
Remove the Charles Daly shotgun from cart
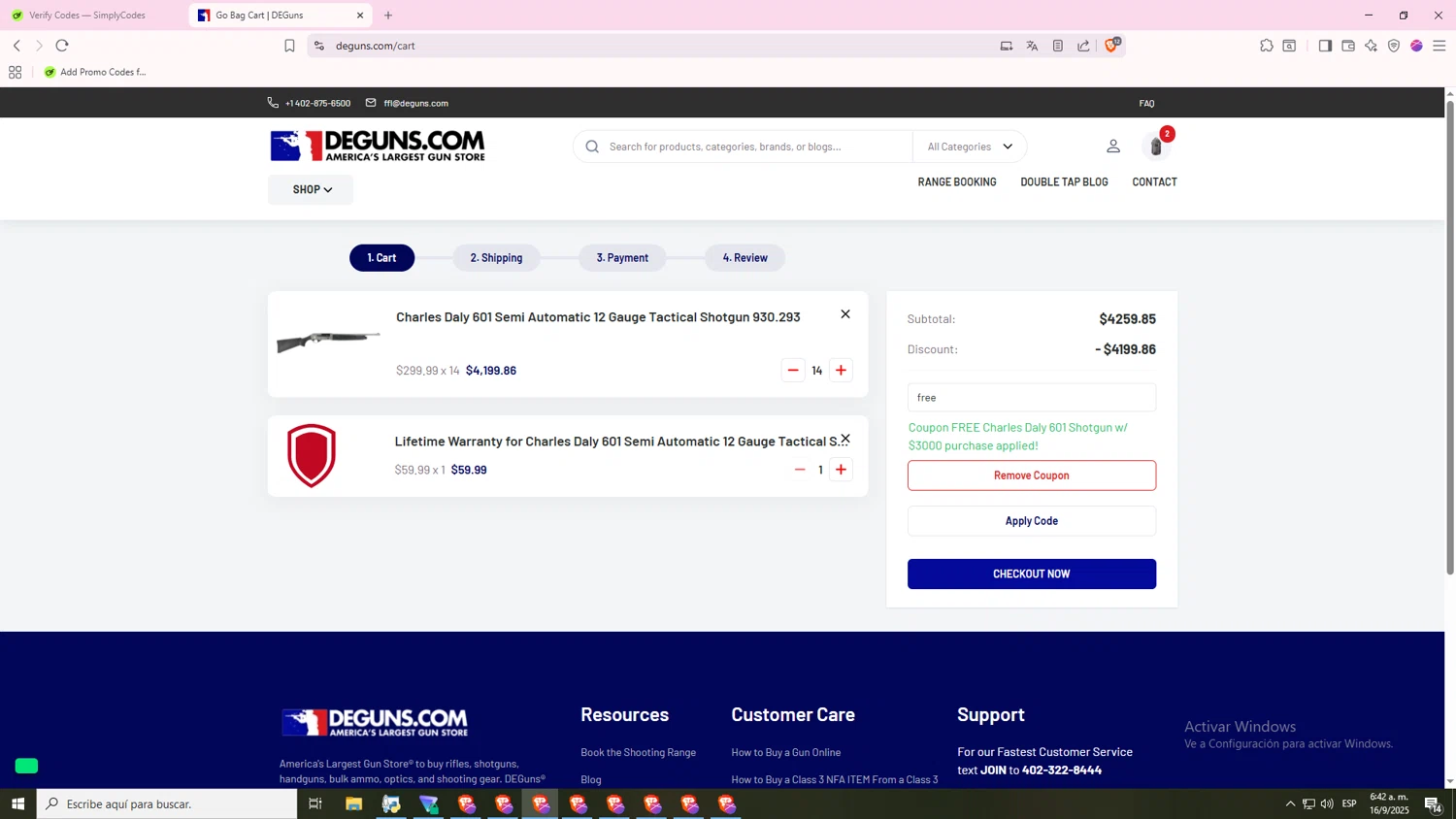pyautogui.click(x=845, y=314)
